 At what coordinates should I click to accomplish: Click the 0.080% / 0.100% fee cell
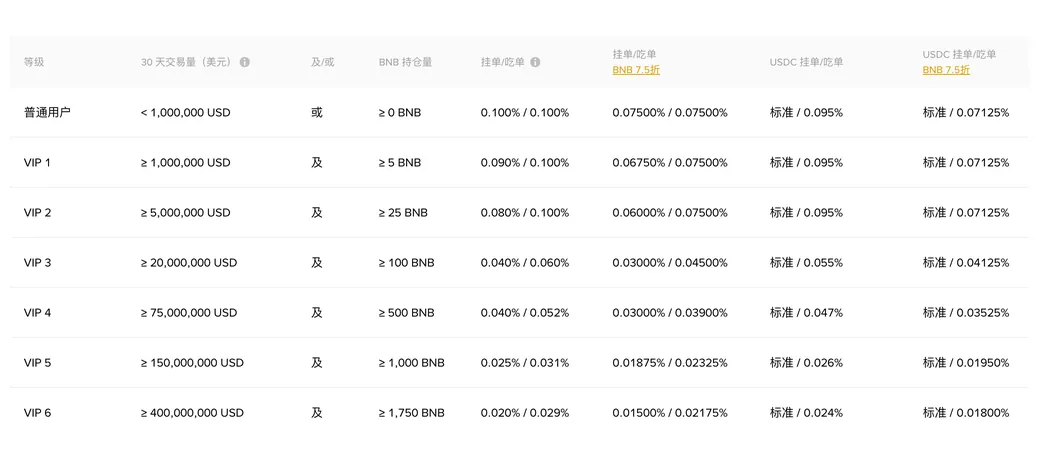525,213
